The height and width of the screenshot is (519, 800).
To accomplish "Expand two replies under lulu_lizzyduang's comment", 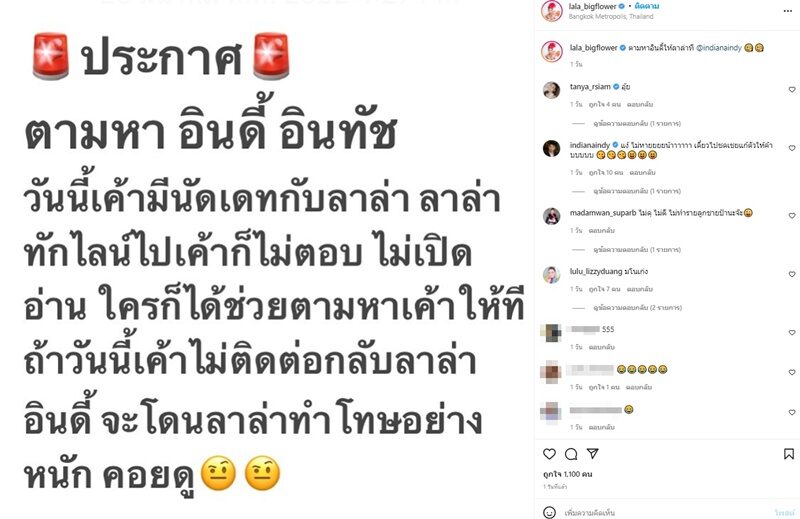I will coord(637,308).
